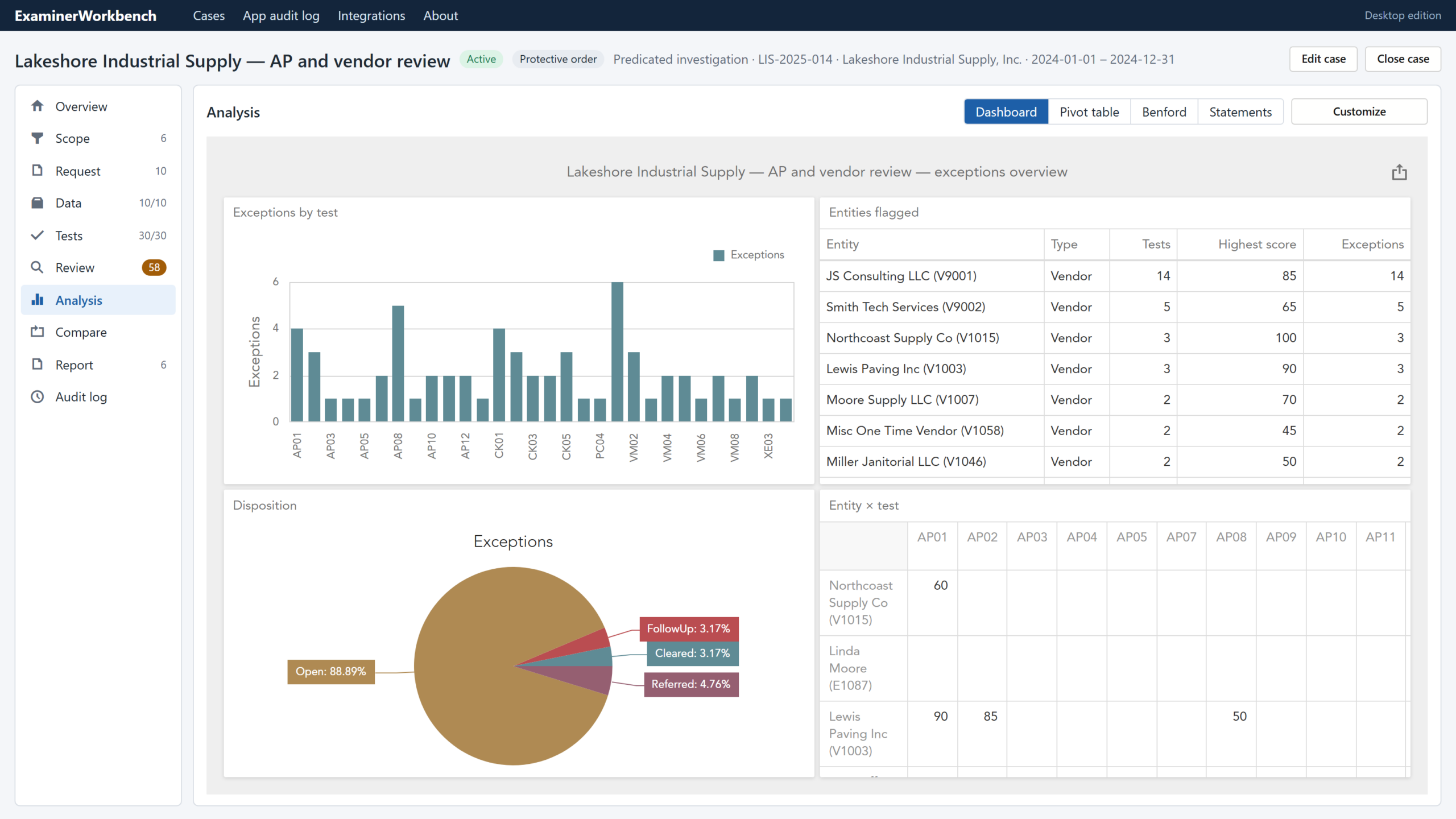Click the Active status badge

[x=481, y=59]
